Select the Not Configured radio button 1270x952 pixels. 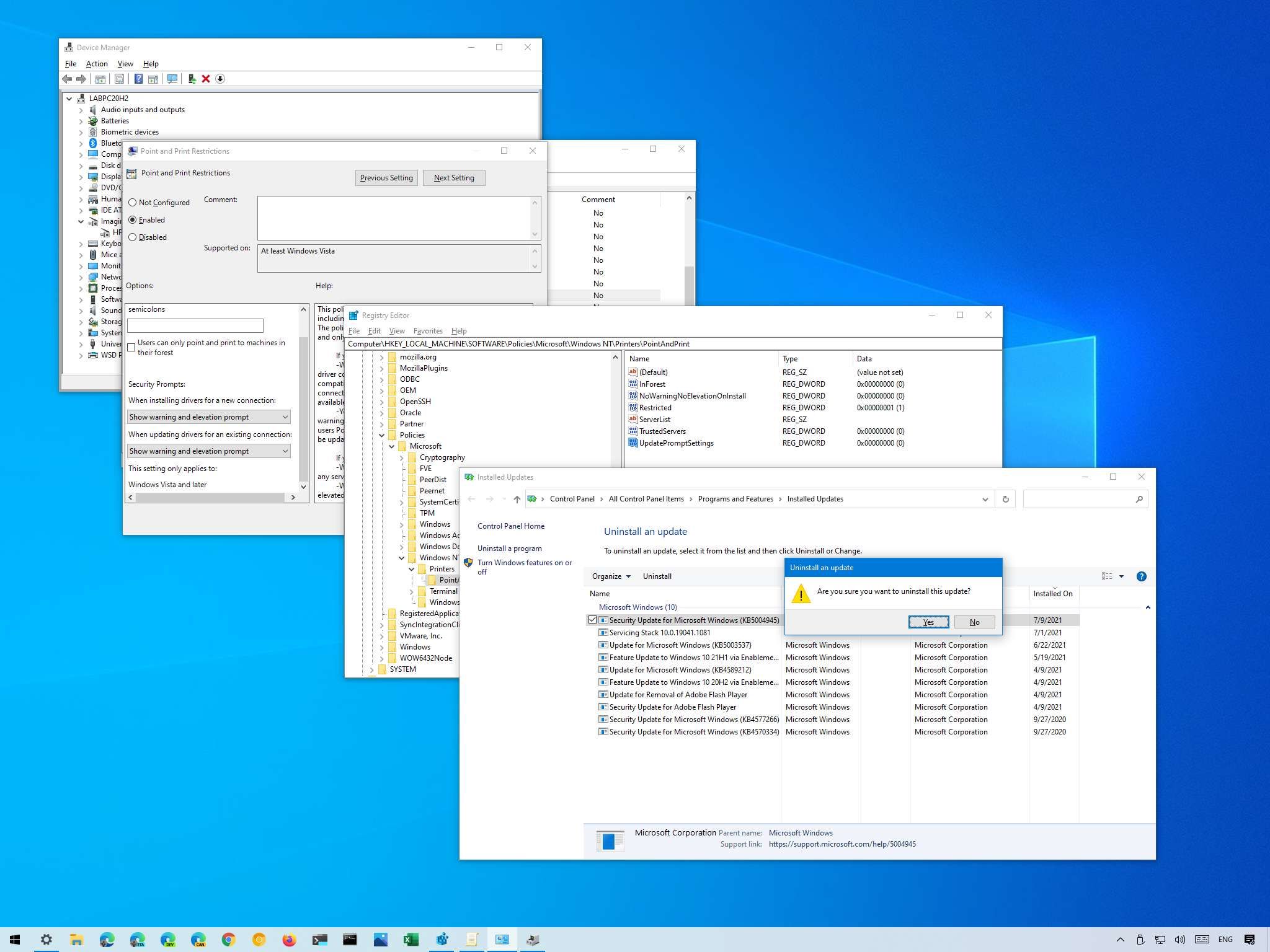tap(133, 203)
